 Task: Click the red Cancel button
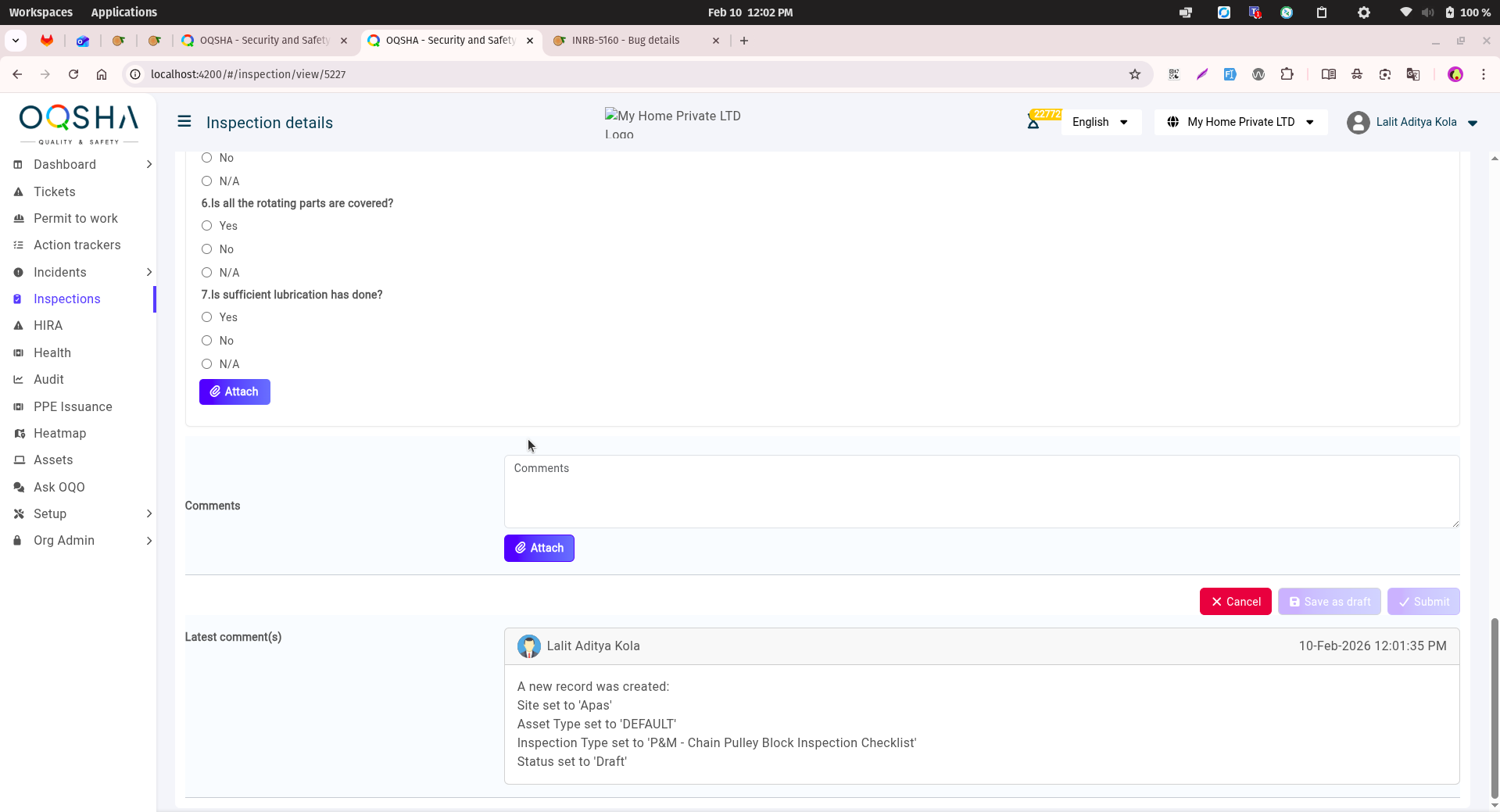(1235, 602)
